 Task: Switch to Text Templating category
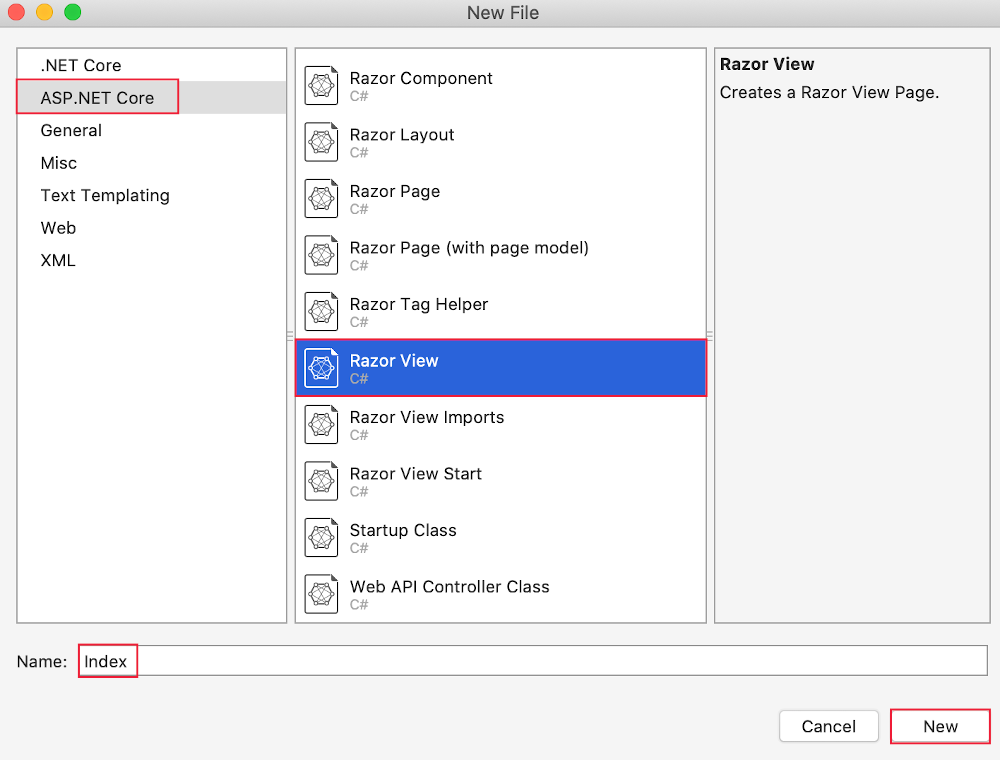(105, 195)
